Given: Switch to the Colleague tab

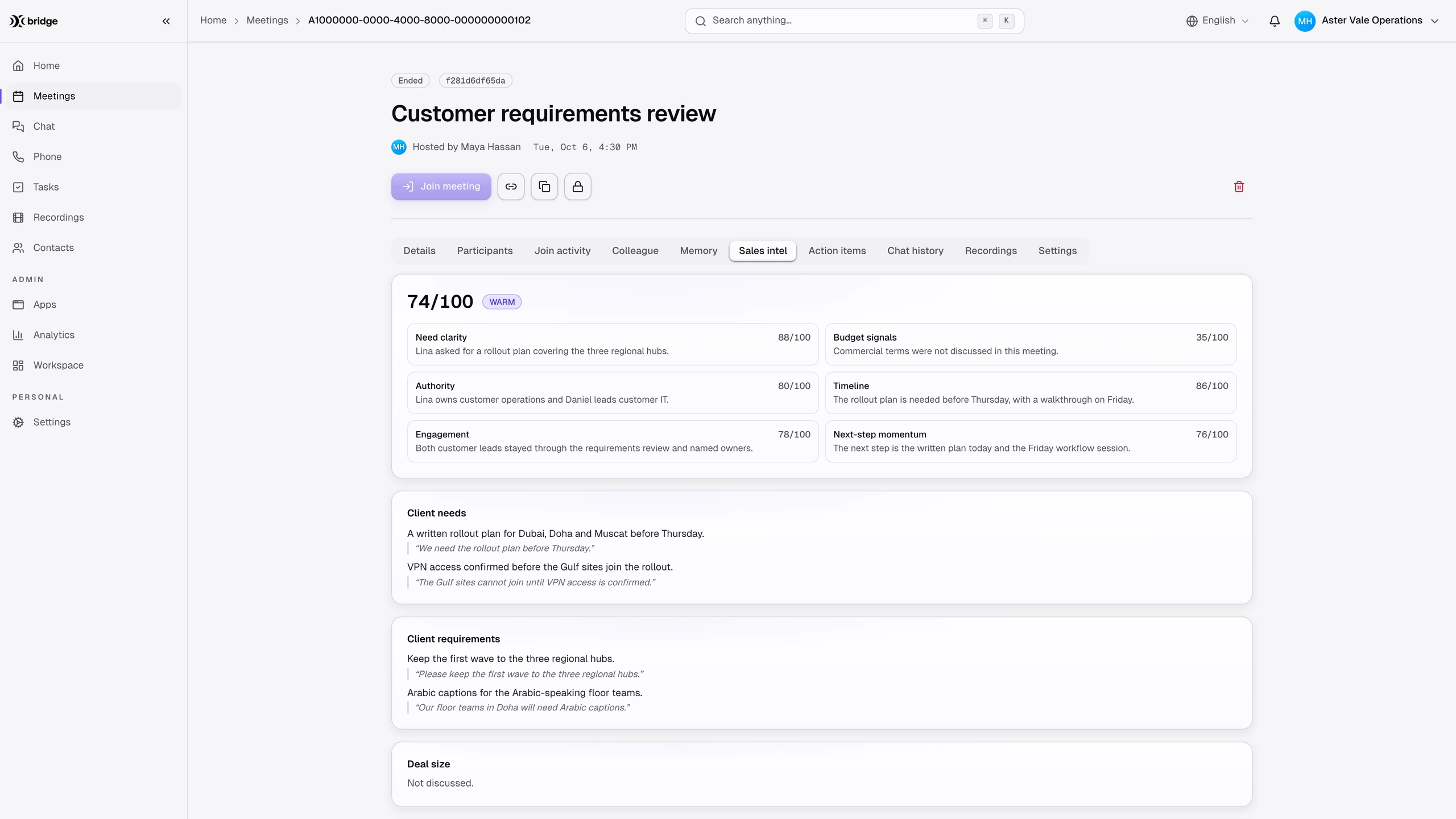Looking at the screenshot, I should click(x=635, y=251).
